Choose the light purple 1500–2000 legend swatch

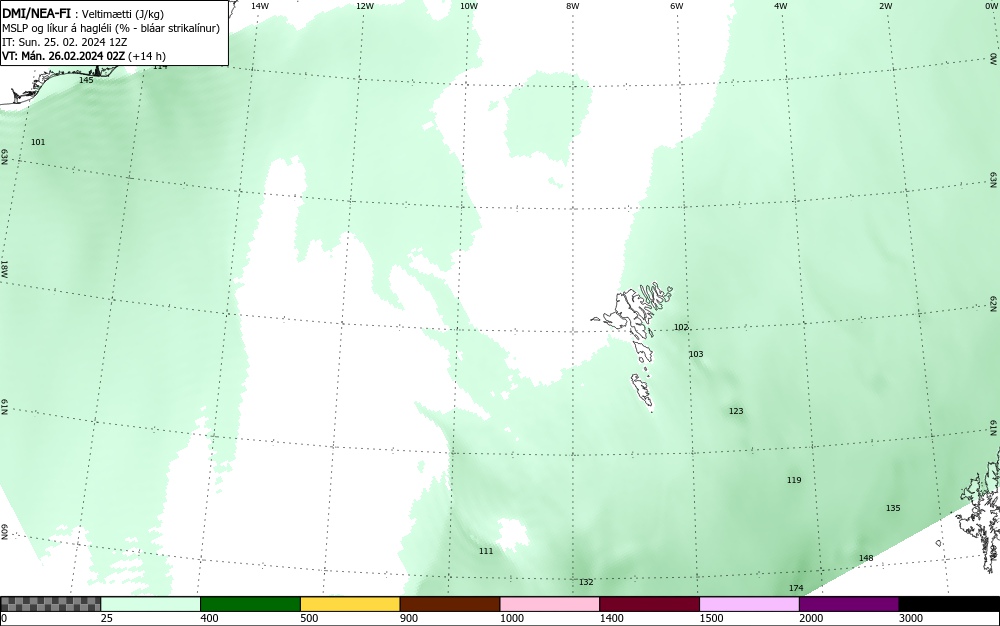(749, 604)
